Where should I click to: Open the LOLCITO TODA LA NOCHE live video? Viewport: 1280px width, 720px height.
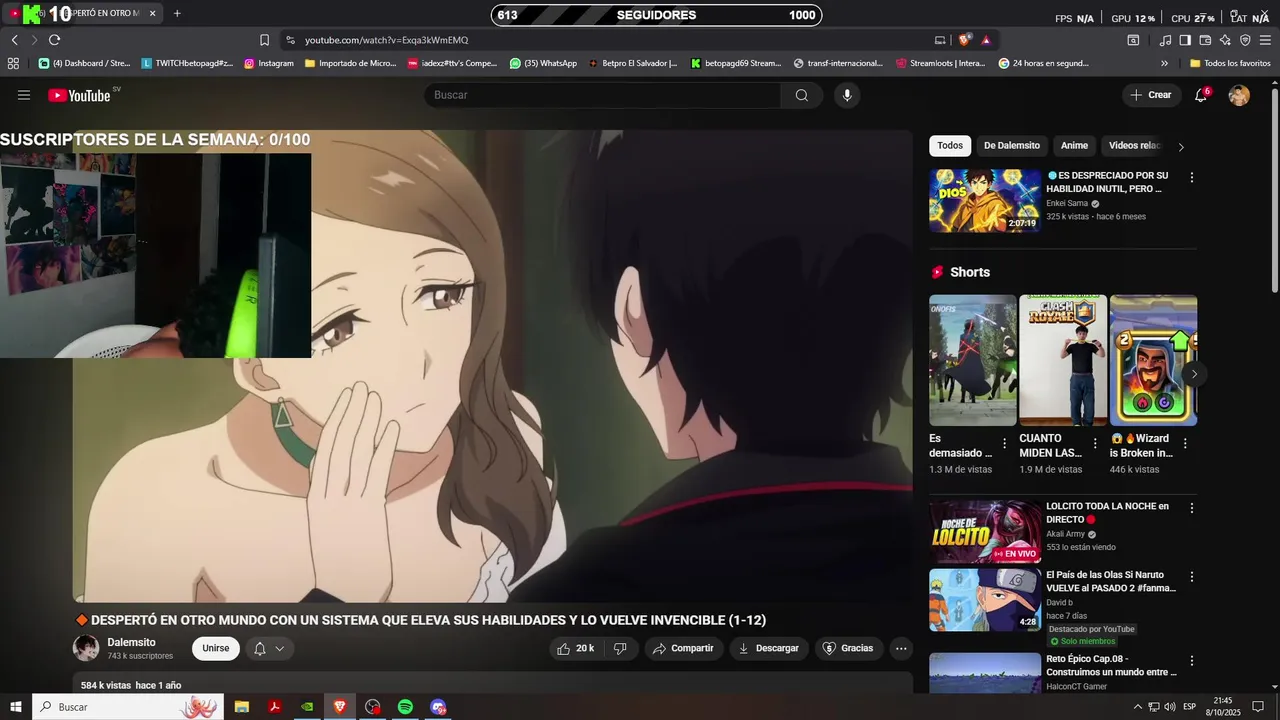[x=985, y=532]
